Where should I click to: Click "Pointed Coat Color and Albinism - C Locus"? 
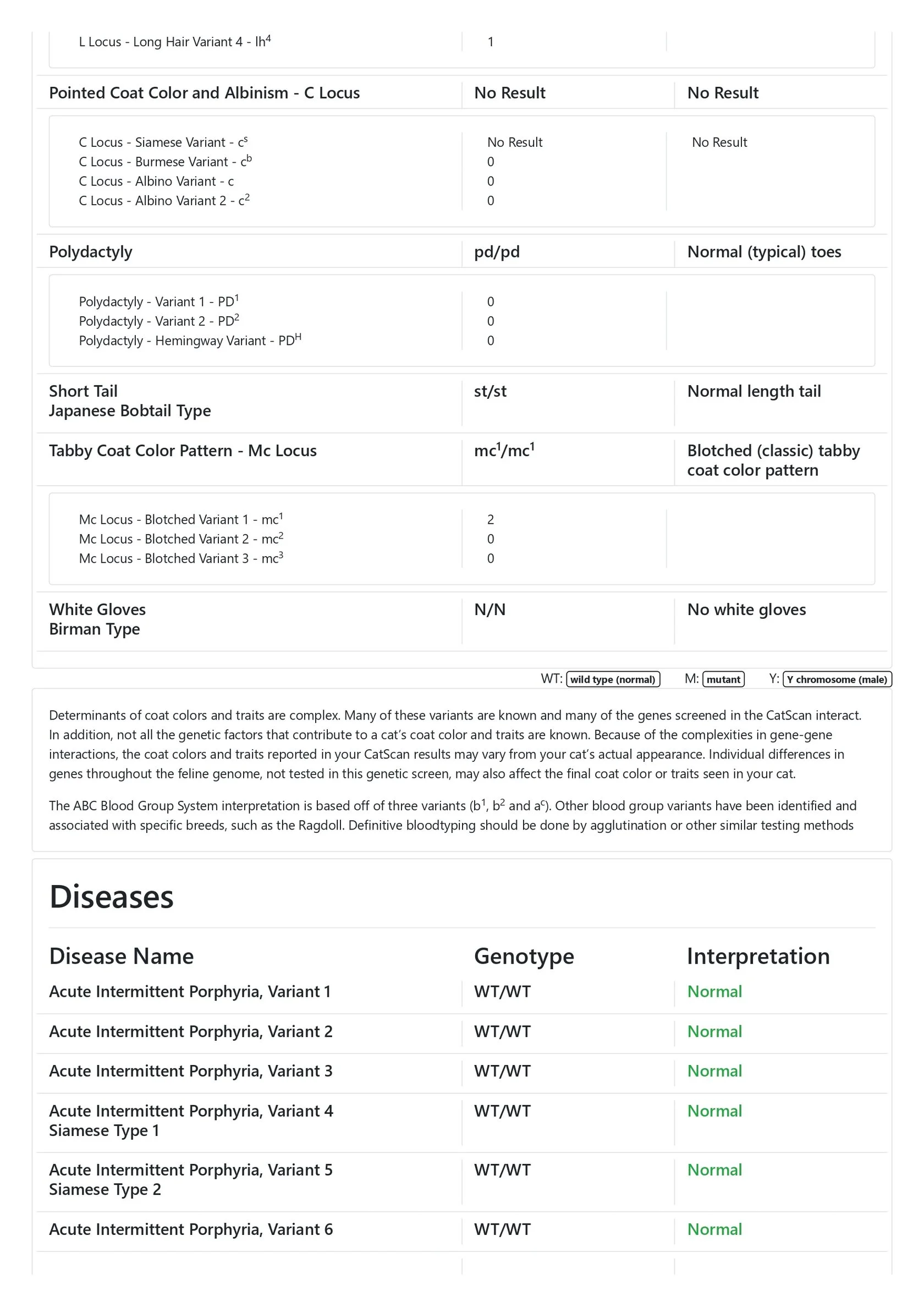pyautogui.click(x=205, y=93)
